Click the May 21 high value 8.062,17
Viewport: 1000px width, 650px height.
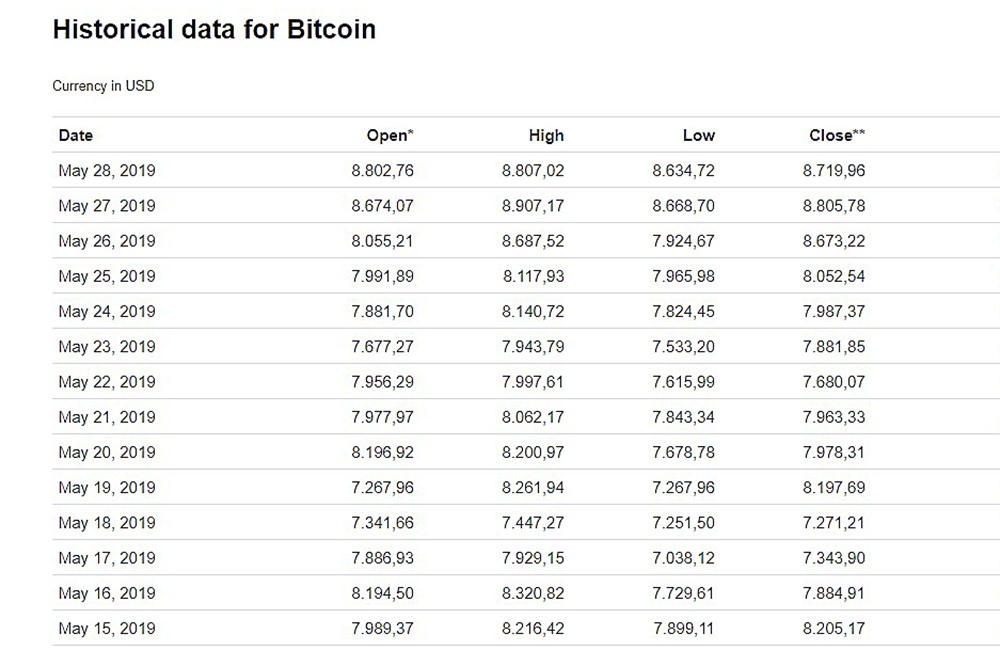point(533,417)
